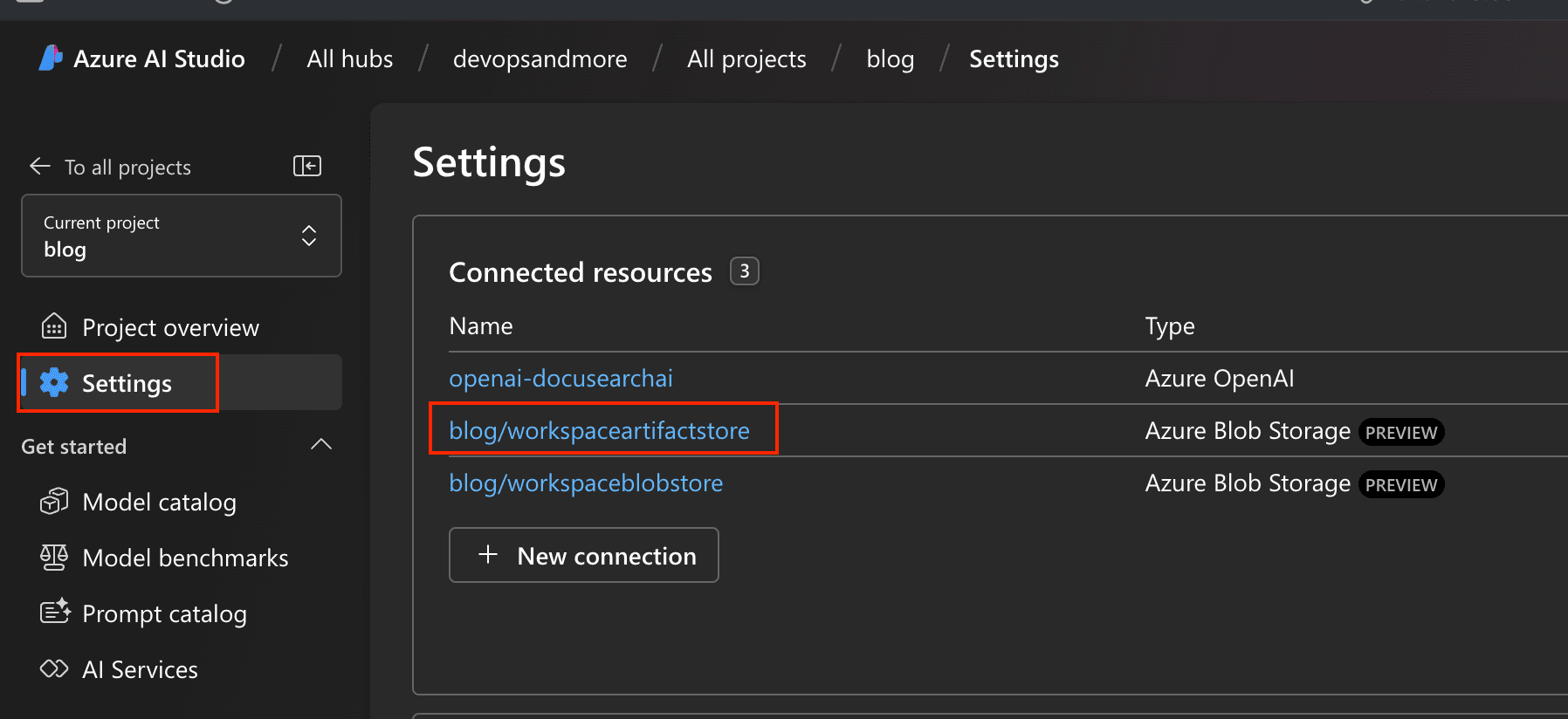Go to devopsandmore hub breadcrumb

click(x=540, y=59)
